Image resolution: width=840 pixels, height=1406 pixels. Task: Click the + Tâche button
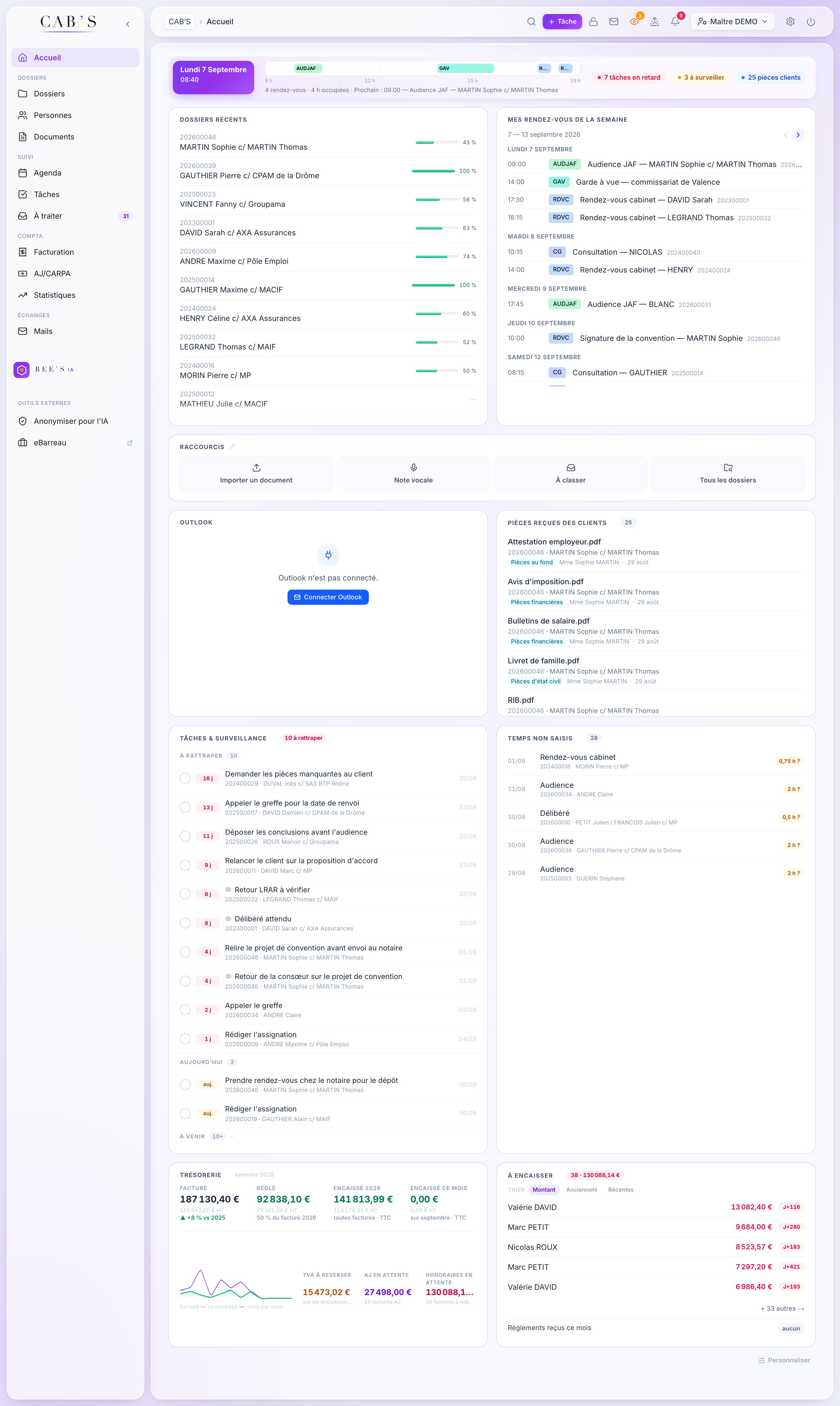562,22
